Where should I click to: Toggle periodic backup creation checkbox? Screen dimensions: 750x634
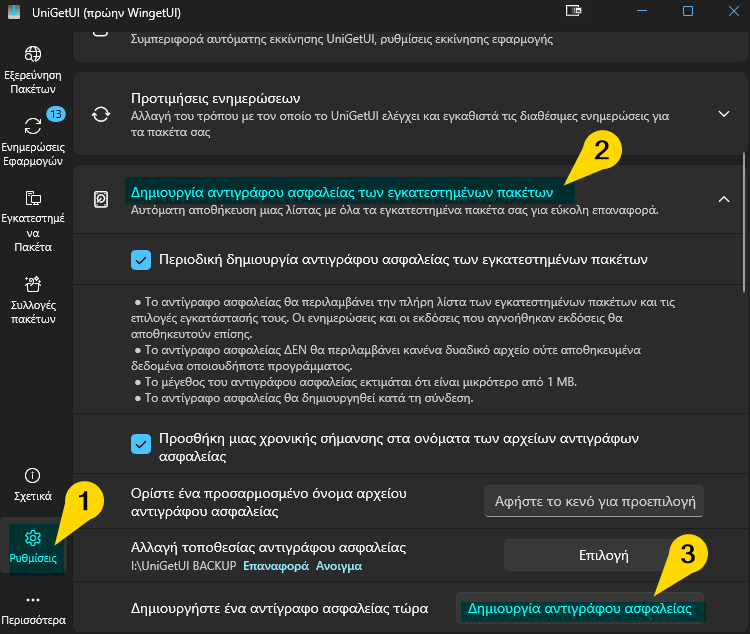pos(141,260)
